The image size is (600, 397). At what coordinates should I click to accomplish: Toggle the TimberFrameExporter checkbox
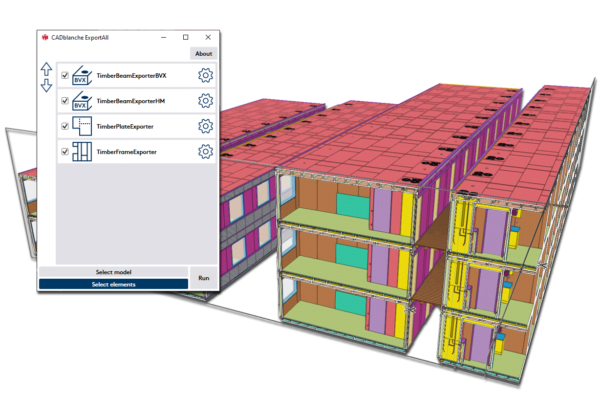click(x=65, y=152)
